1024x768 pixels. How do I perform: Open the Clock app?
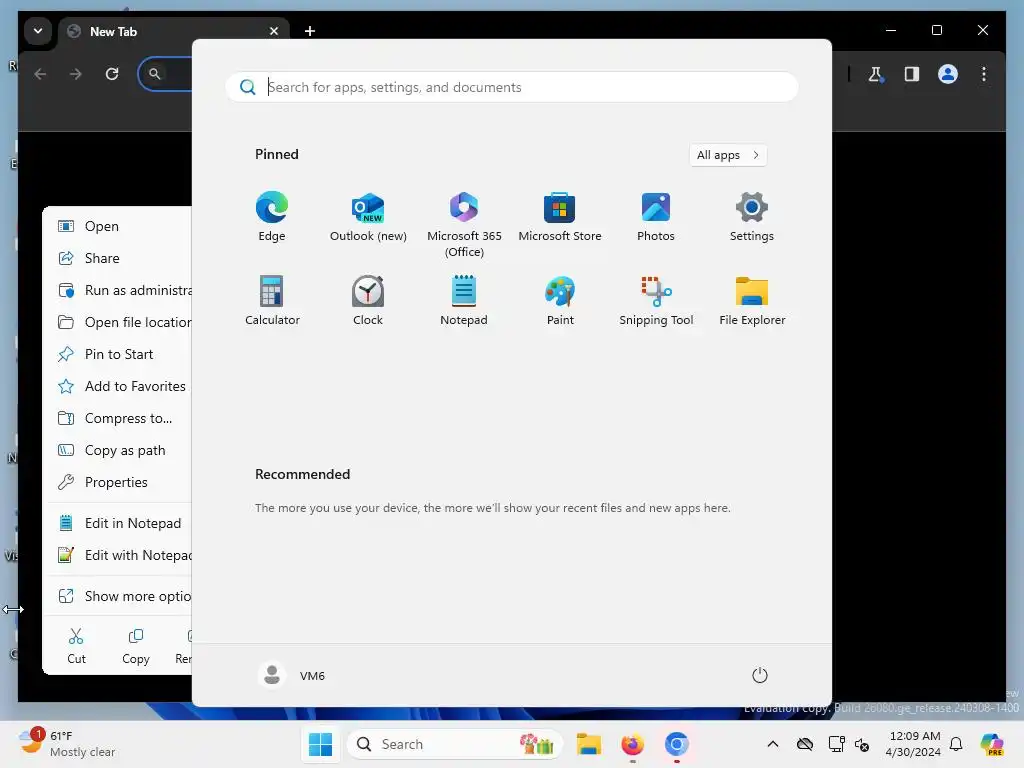368,301
